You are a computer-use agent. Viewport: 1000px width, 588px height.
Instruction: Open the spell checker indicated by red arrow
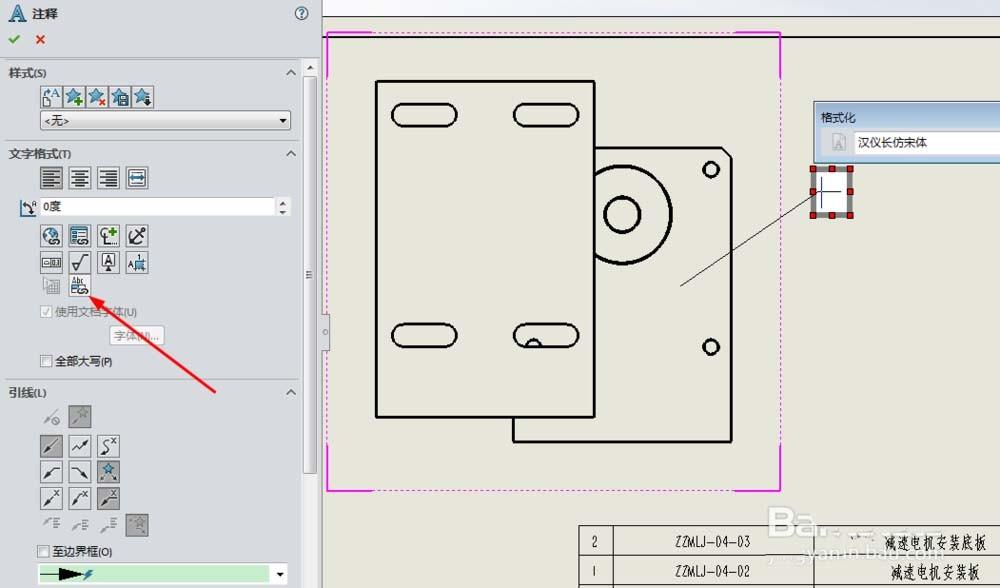pyautogui.click(x=79, y=285)
